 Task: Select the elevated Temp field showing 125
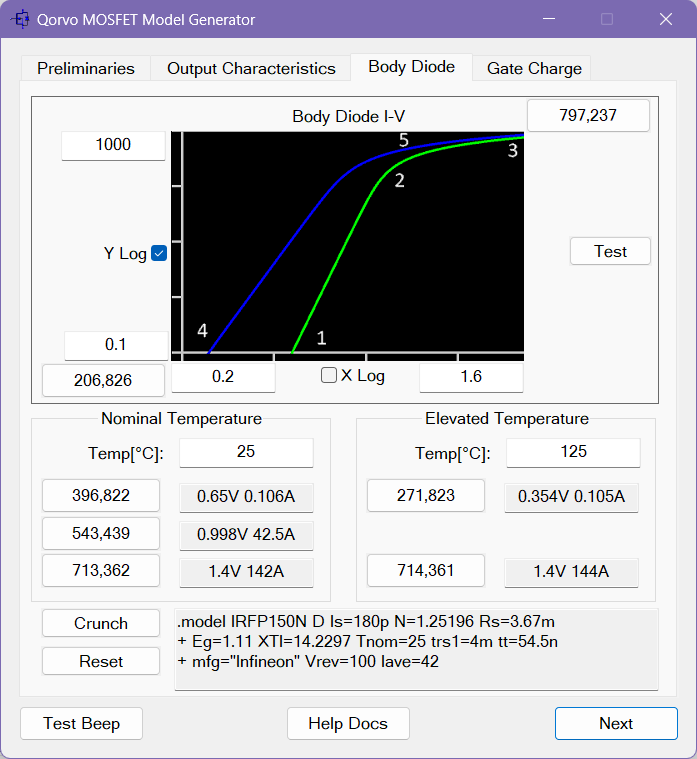pos(573,452)
